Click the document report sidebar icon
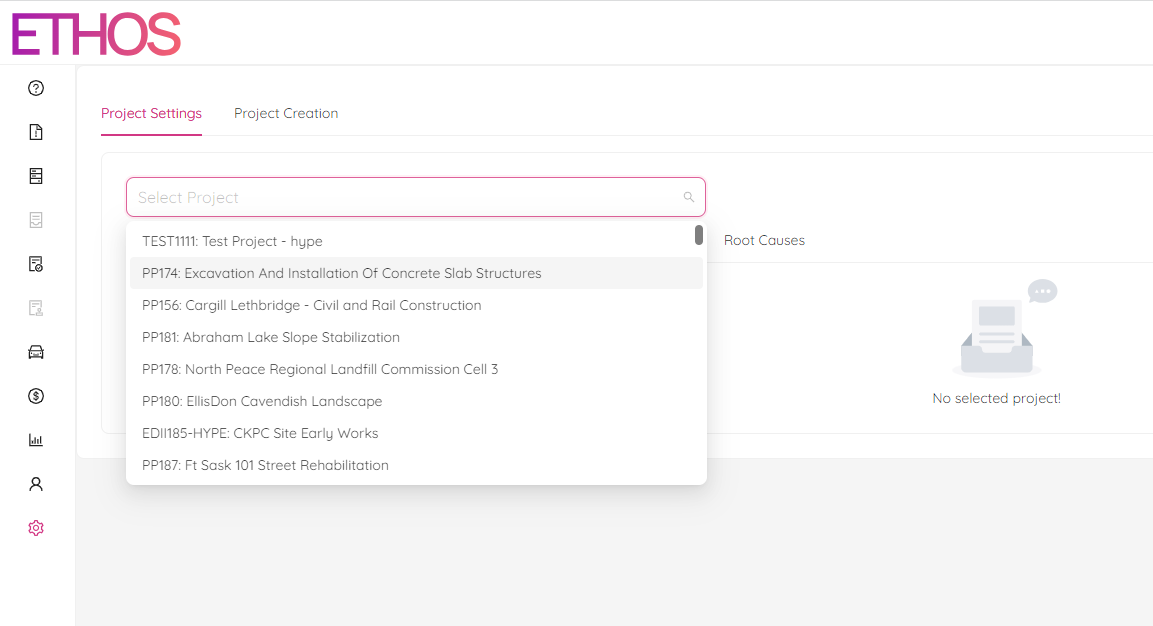The width and height of the screenshot is (1153, 626). [x=36, y=131]
